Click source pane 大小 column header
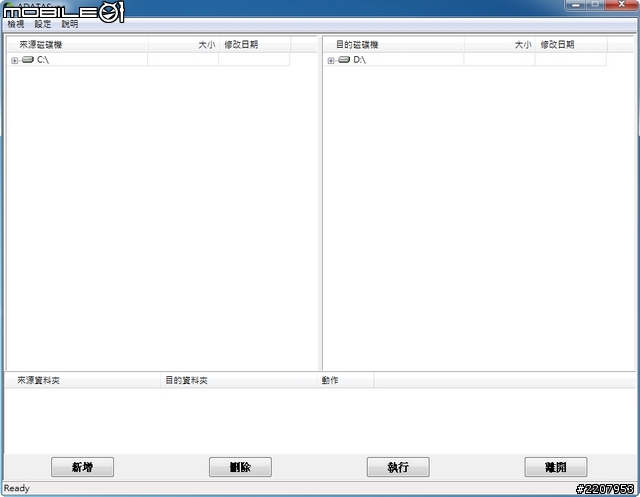Viewport: 640px width, 497px height. [184, 44]
